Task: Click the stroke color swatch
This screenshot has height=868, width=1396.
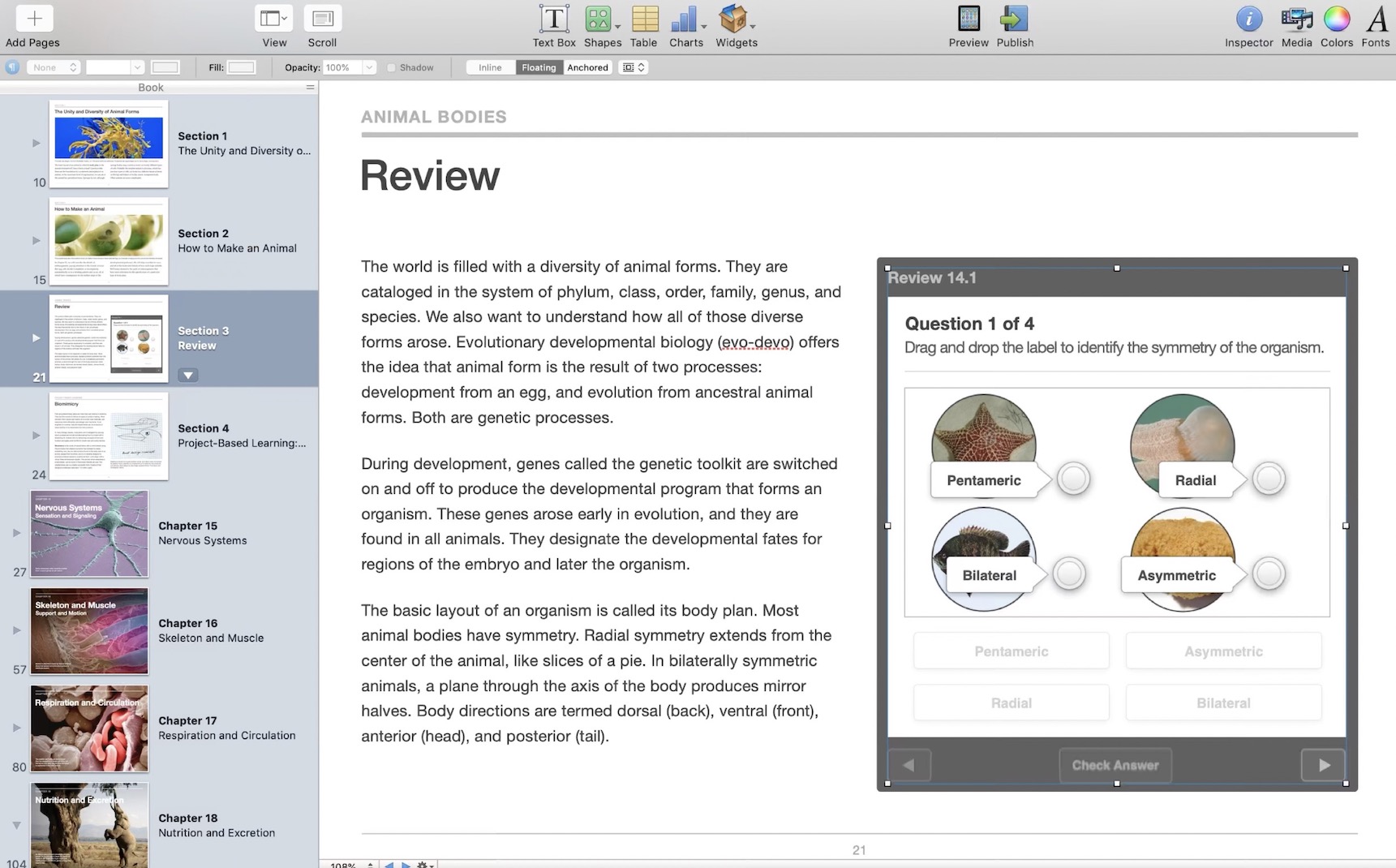Action: [x=165, y=67]
